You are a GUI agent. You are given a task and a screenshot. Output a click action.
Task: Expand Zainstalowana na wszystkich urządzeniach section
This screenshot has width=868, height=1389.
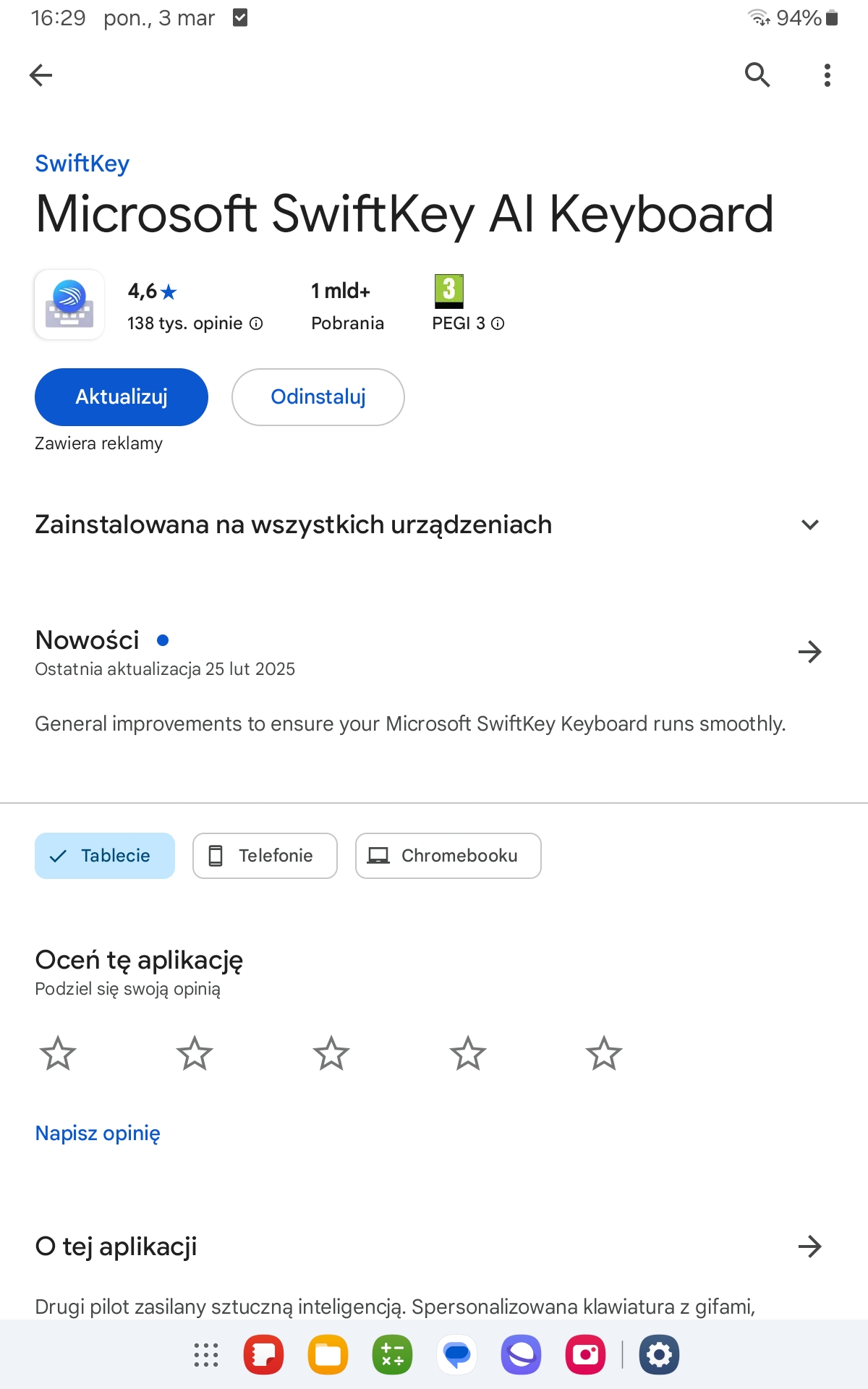tap(810, 524)
